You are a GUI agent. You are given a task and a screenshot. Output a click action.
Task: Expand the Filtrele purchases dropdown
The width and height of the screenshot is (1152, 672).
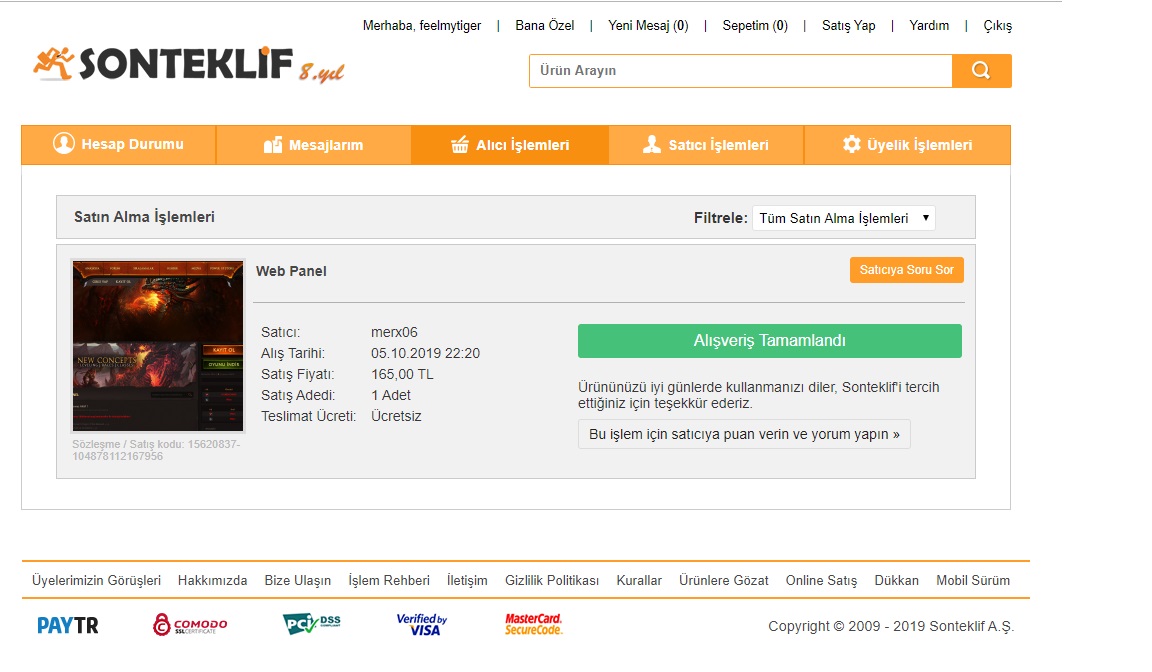tap(843, 218)
